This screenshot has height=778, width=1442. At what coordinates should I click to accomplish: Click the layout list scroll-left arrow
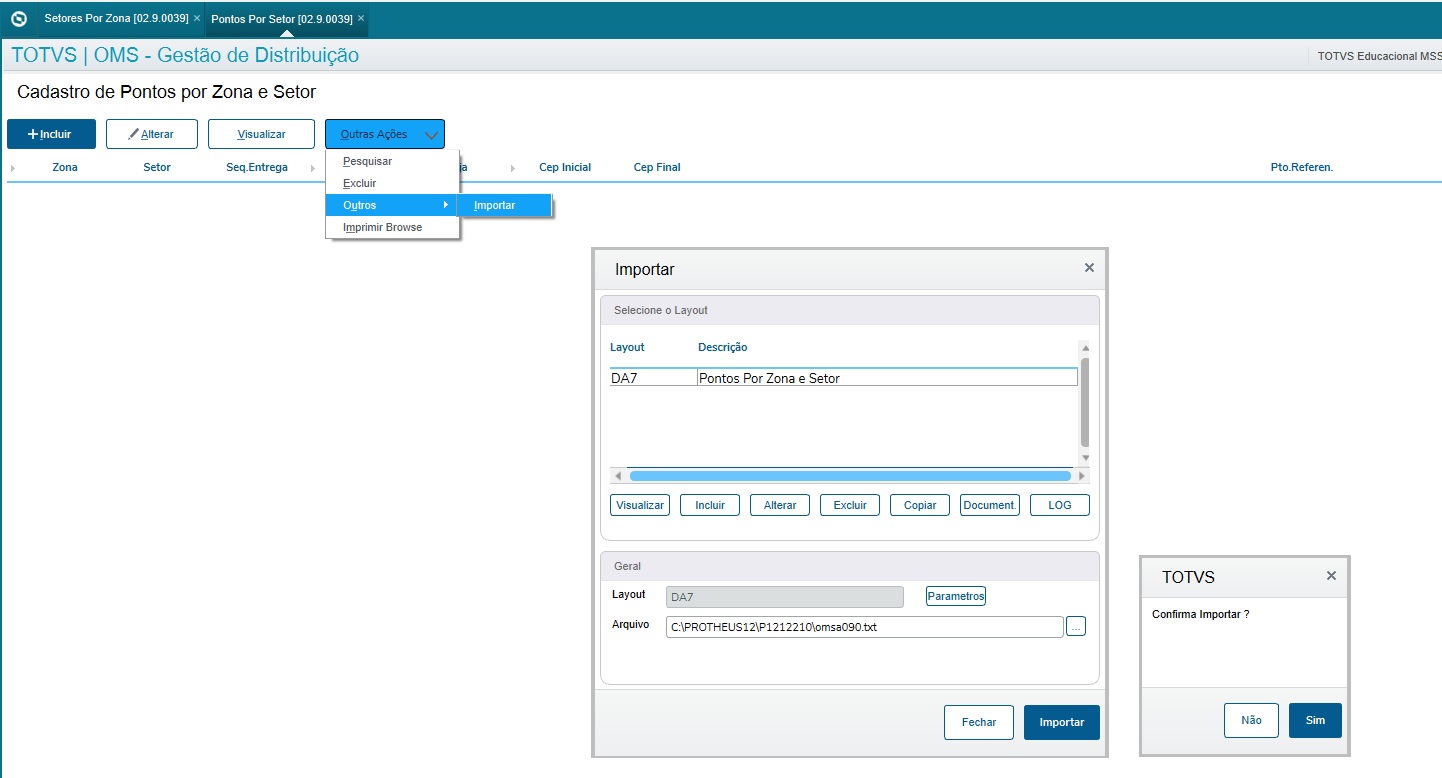[617, 476]
